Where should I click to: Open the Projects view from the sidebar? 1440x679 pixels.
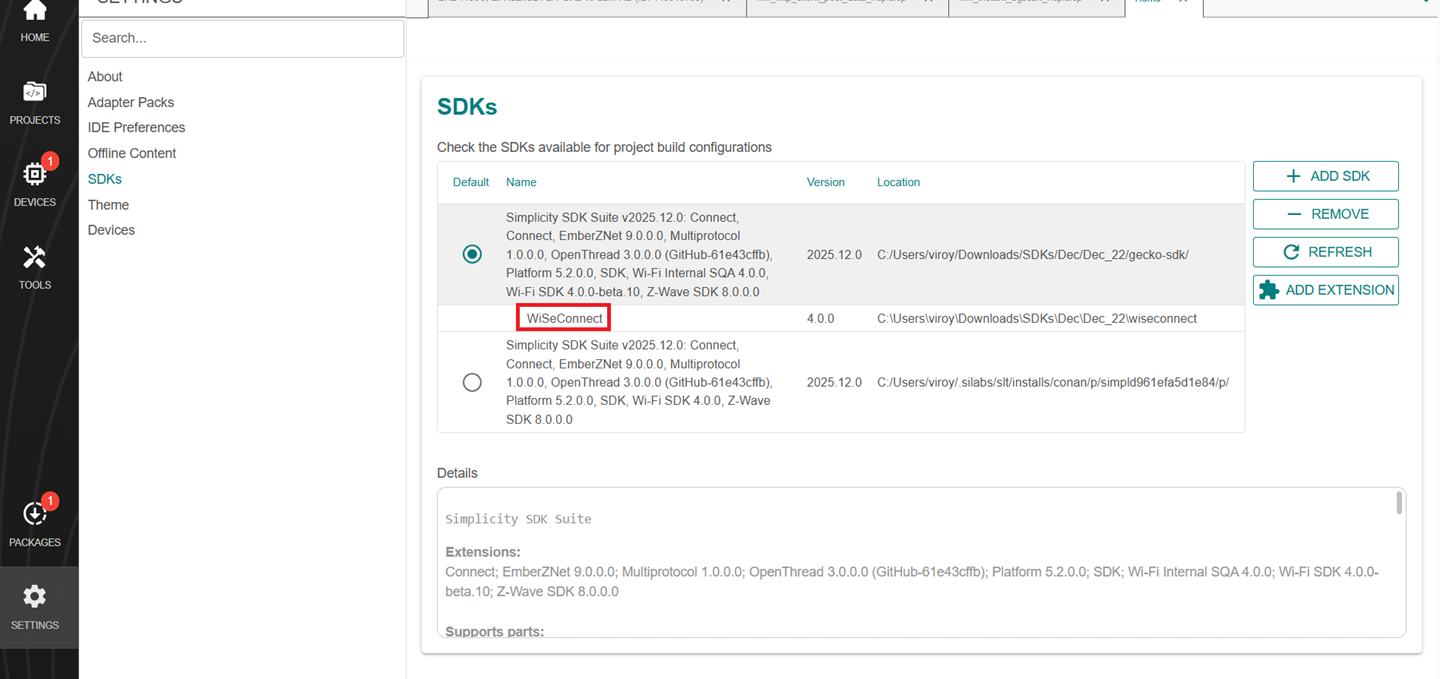pos(35,102)
